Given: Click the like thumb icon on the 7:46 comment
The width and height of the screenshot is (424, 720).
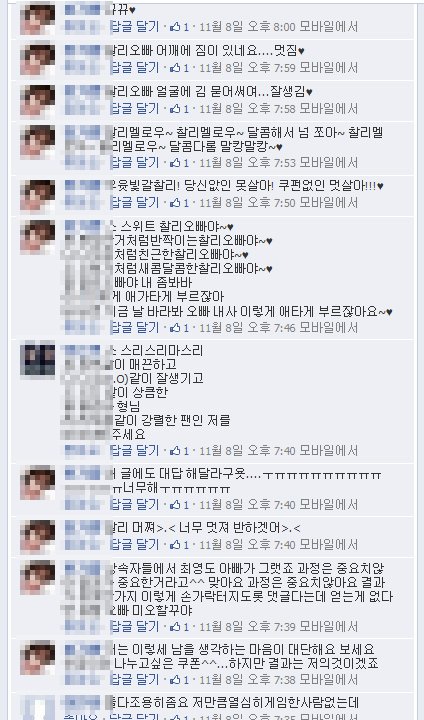Looking at the screenshot, I should click(175, 328).
